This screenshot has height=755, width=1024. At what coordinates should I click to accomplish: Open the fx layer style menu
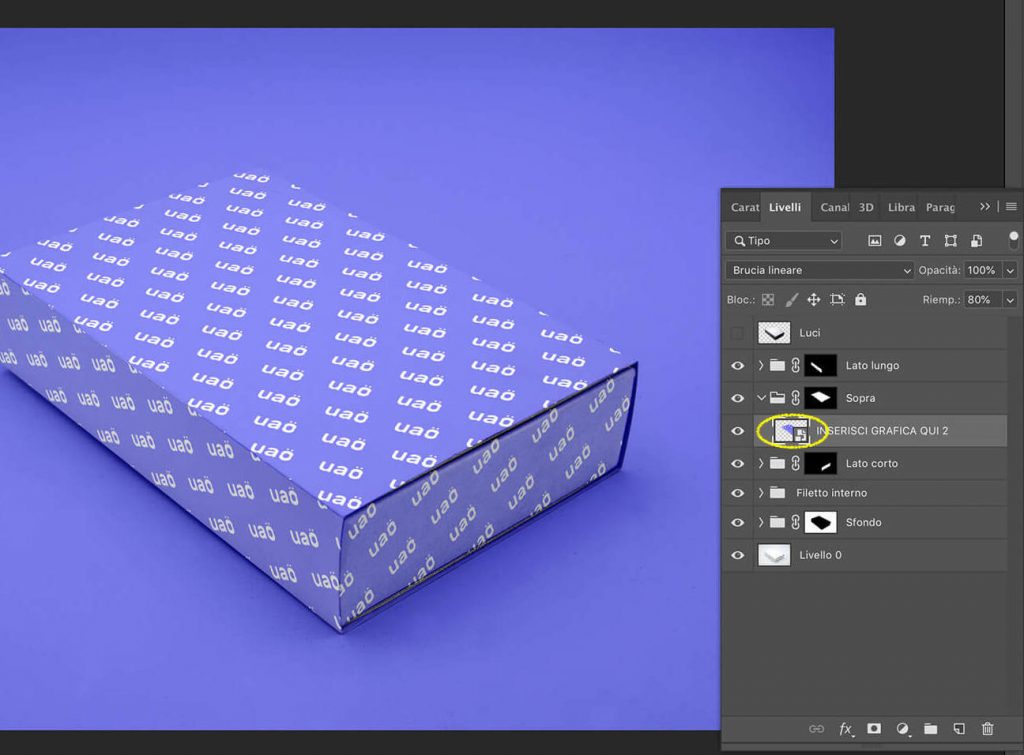point(846,729)
